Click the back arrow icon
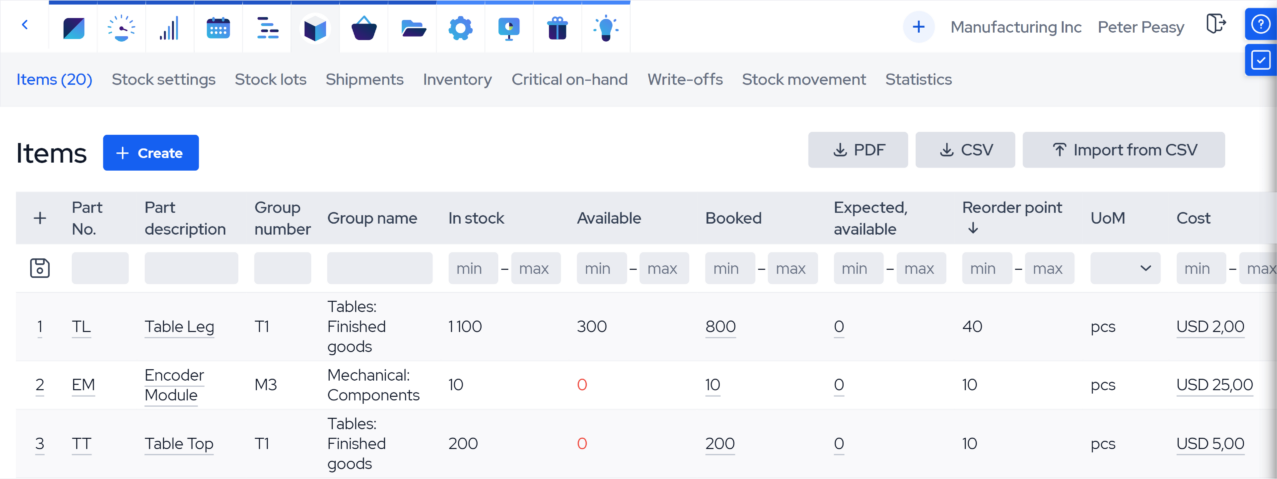Image resolution: width=1277 pixels, height=479 pixels. point(25,27)
